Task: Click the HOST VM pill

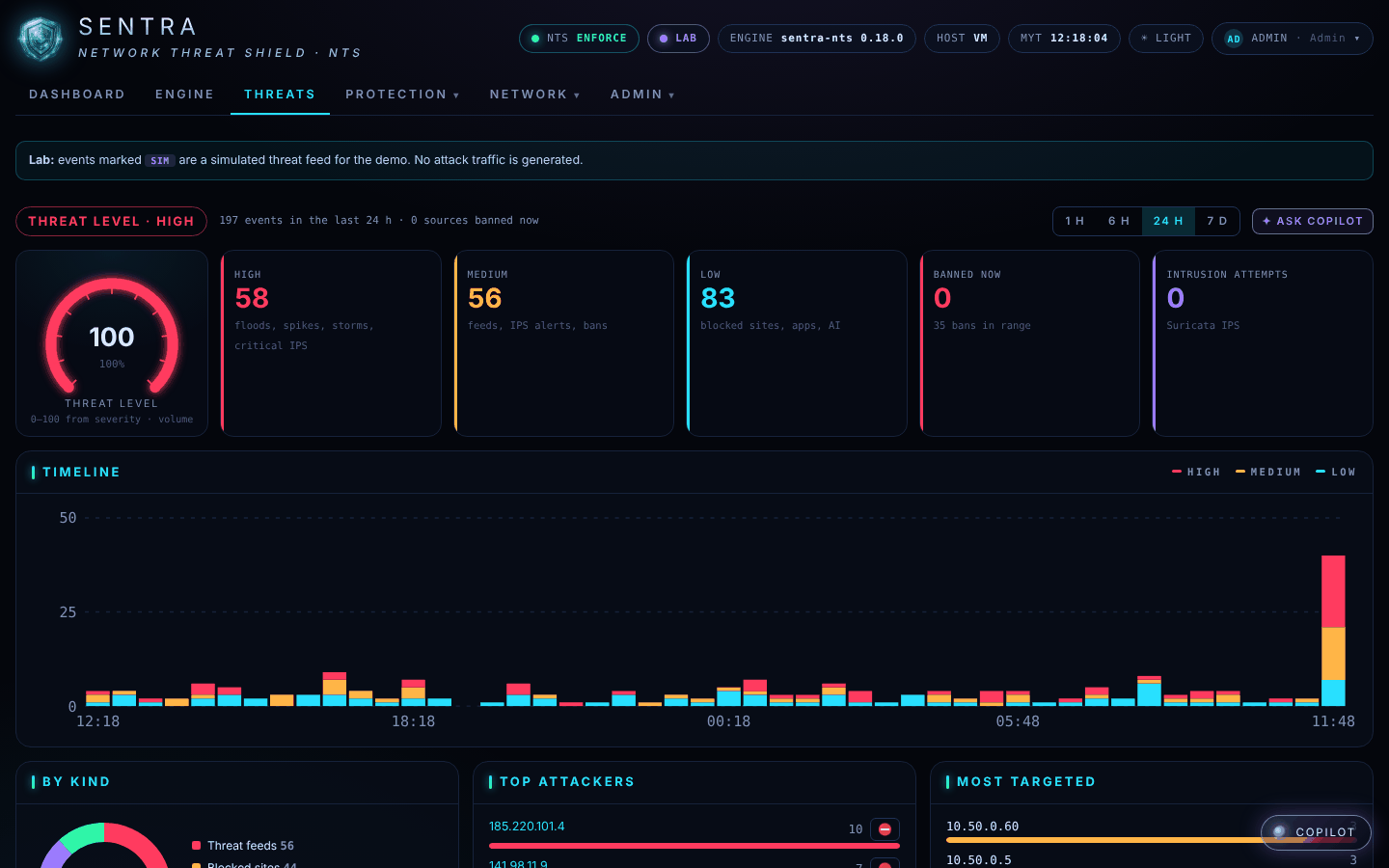Action: pyautogui.click(x=962, y=39)
